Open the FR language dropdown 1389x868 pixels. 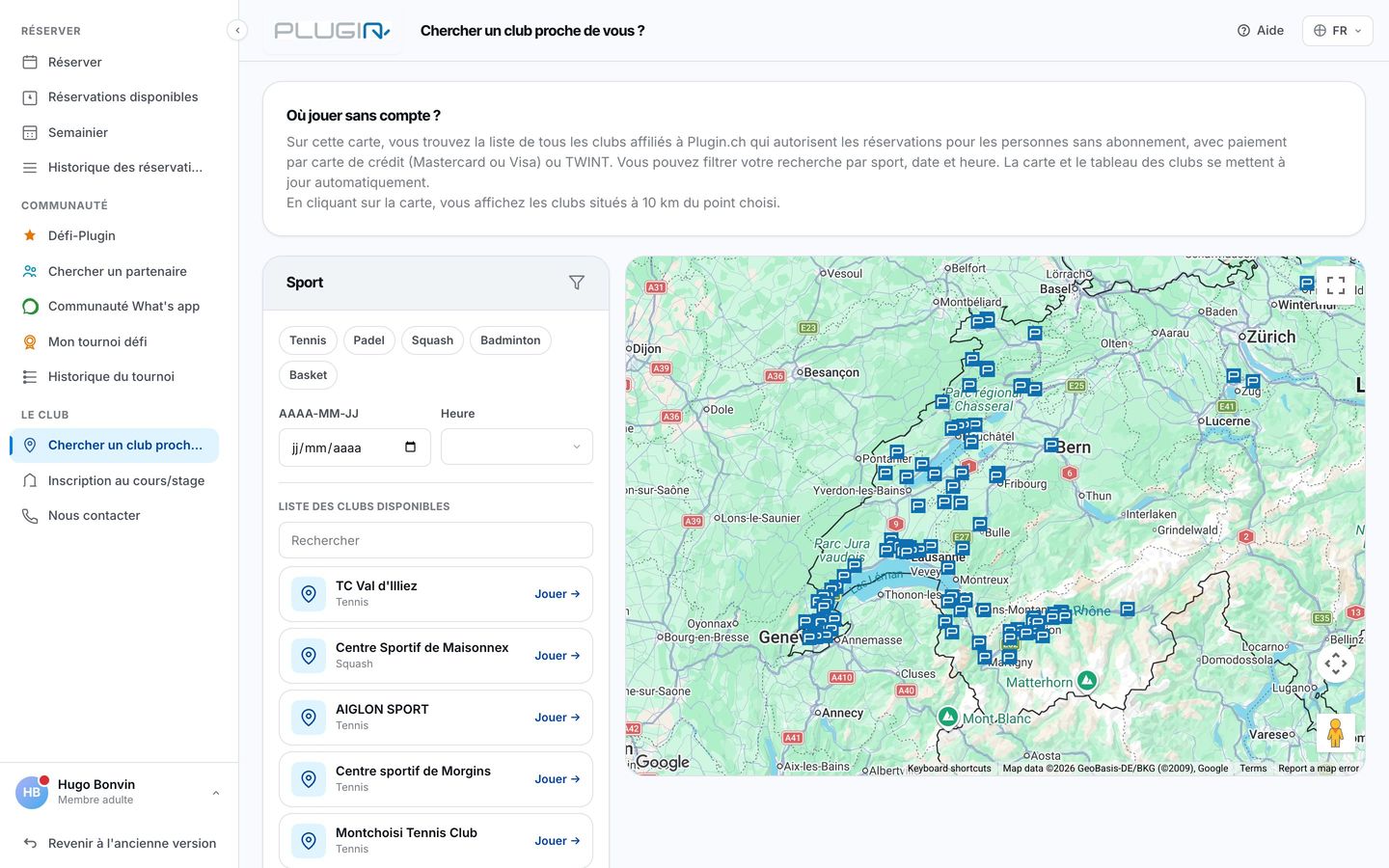pos(1338,31)
